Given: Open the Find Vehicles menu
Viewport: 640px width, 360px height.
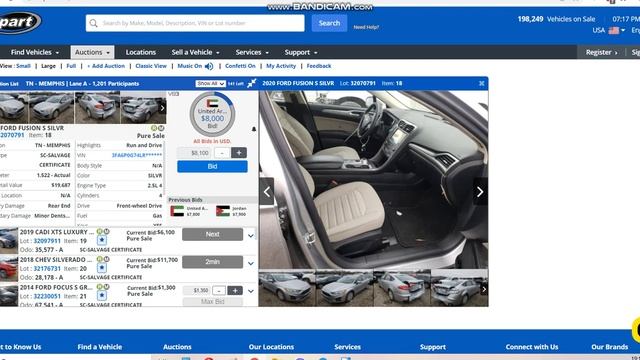Looking at the screenshot, I should click(35, 52).
